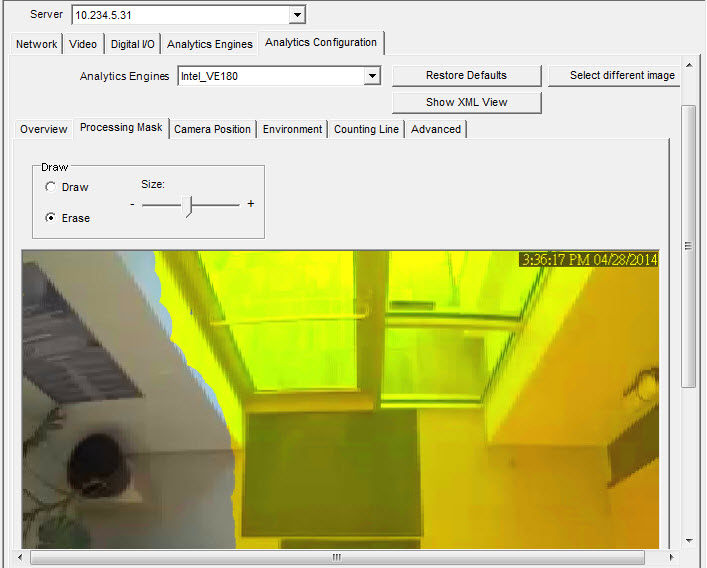The width and height of the screenshot is (707, 568).
Task: Go to the Analytics Engines tab
Action: pyautogui.click(x=210, y=44)
